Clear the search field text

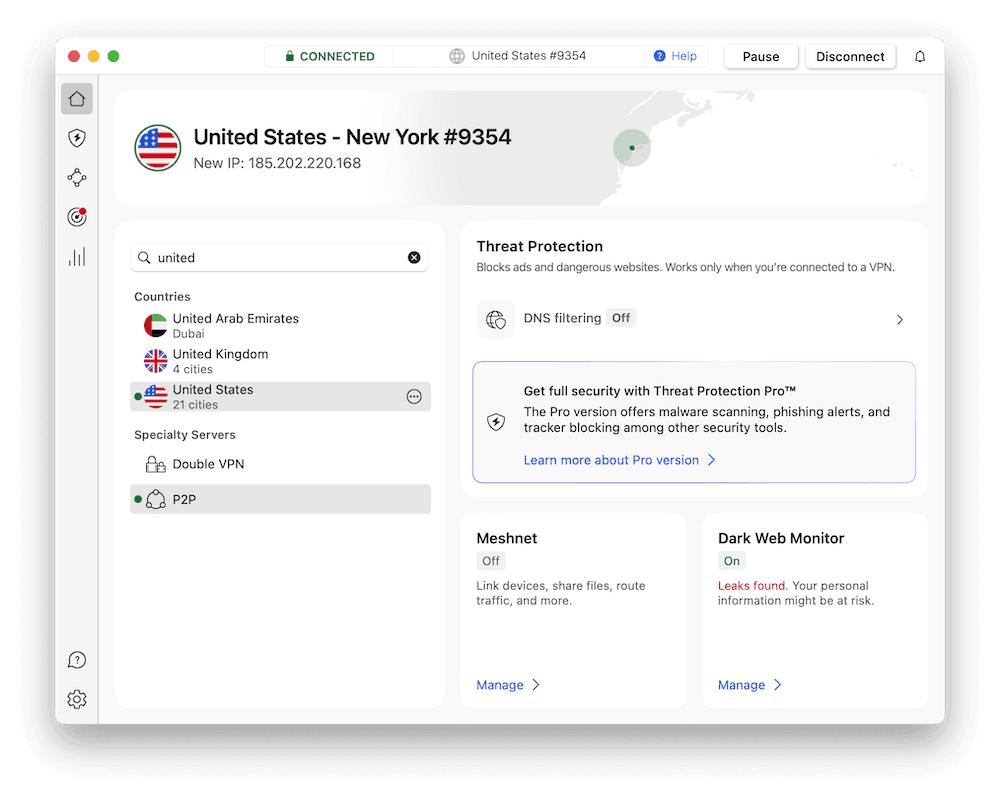[x=414, y=258]
